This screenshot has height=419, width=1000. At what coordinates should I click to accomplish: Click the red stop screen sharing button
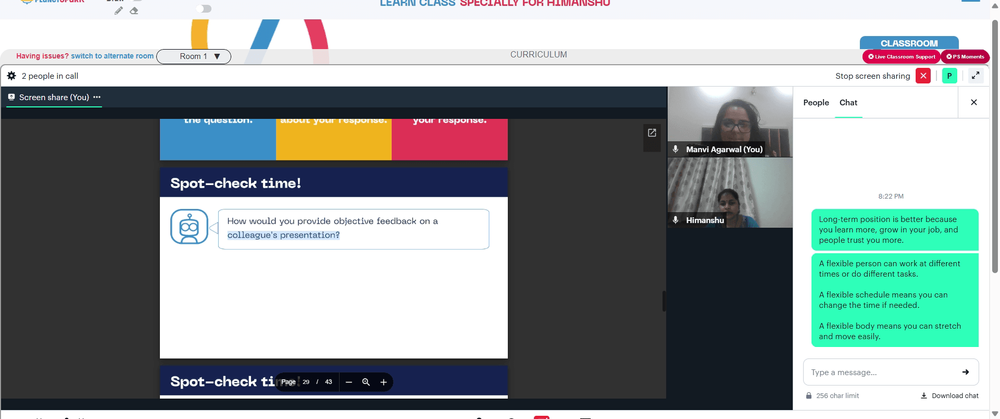(x=923, y=76)
